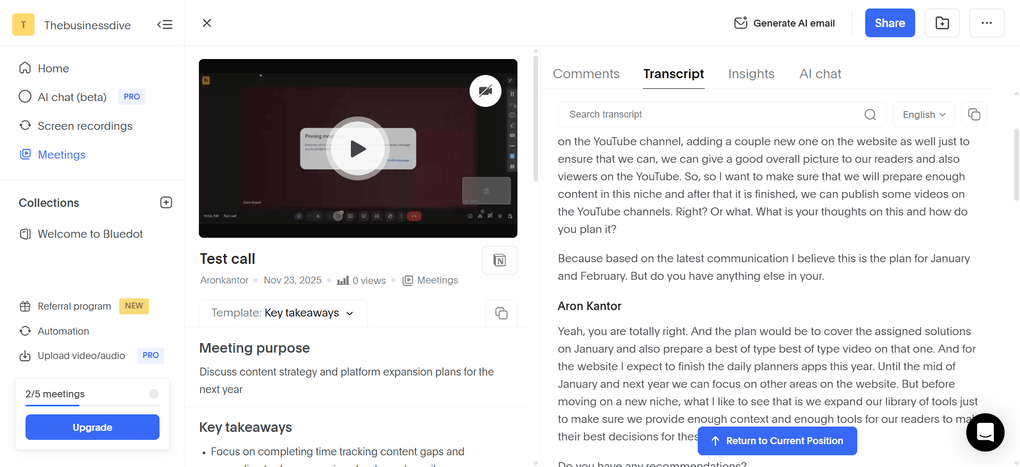Add a new collection with plus icon
Screen dimensions: 1020x467
tap(166, 202)
